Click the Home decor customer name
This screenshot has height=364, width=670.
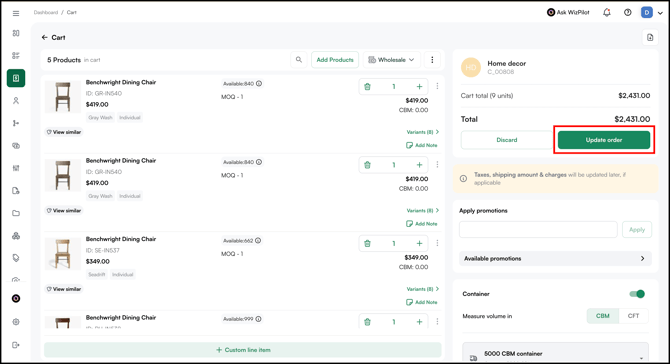[x=506, y=63]
